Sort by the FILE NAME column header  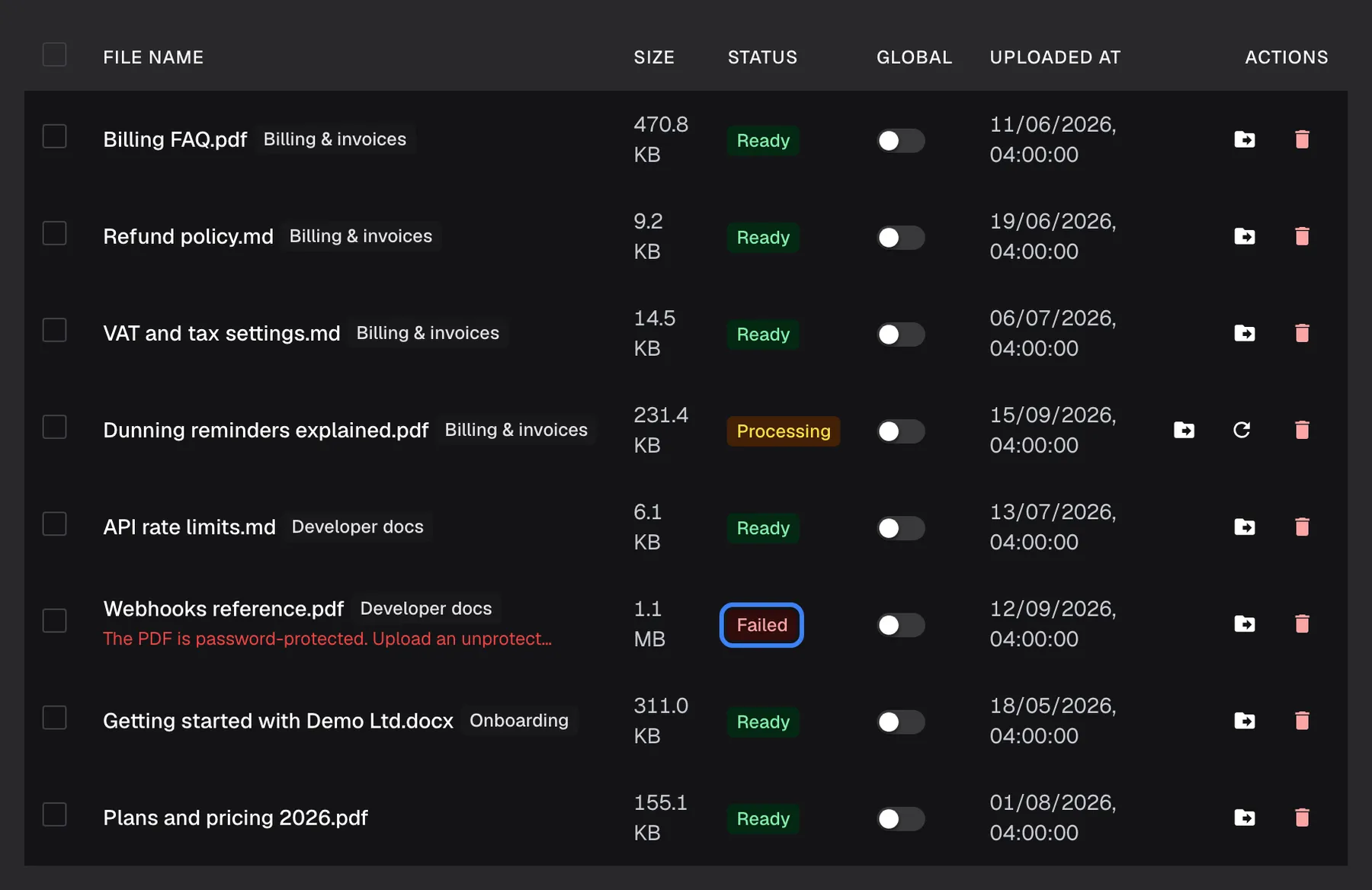coord(153,57)
